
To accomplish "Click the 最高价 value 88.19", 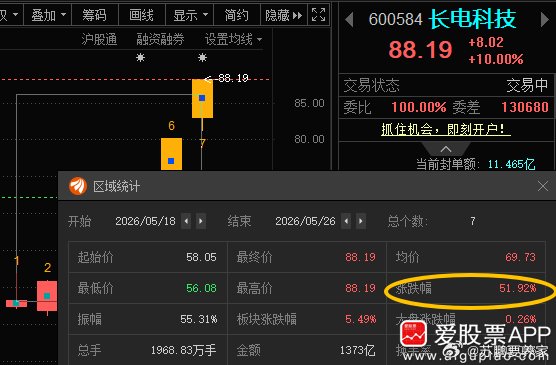I will pyautogui.click(x=361, y=288).
